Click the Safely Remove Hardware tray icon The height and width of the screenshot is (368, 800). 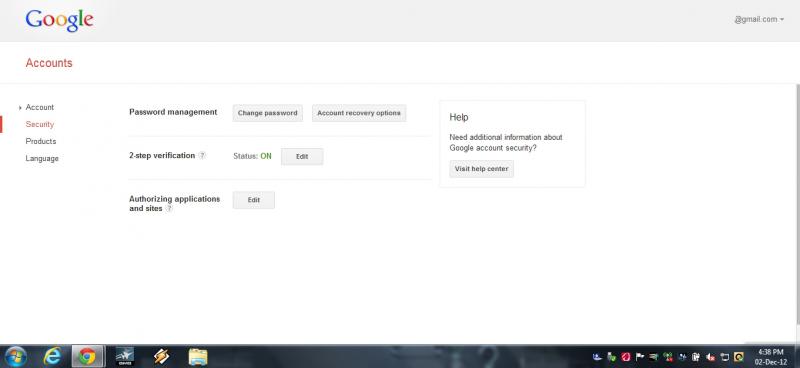611,357
